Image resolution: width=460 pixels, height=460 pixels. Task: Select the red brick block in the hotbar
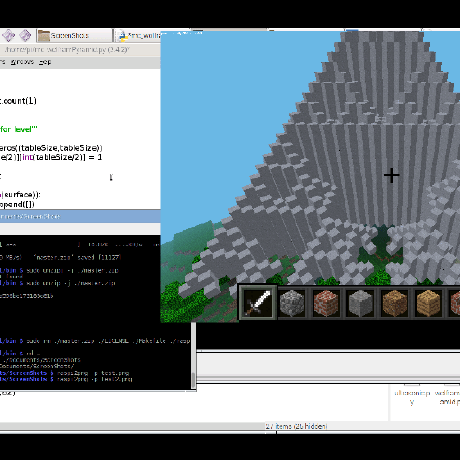coord(326,303)
